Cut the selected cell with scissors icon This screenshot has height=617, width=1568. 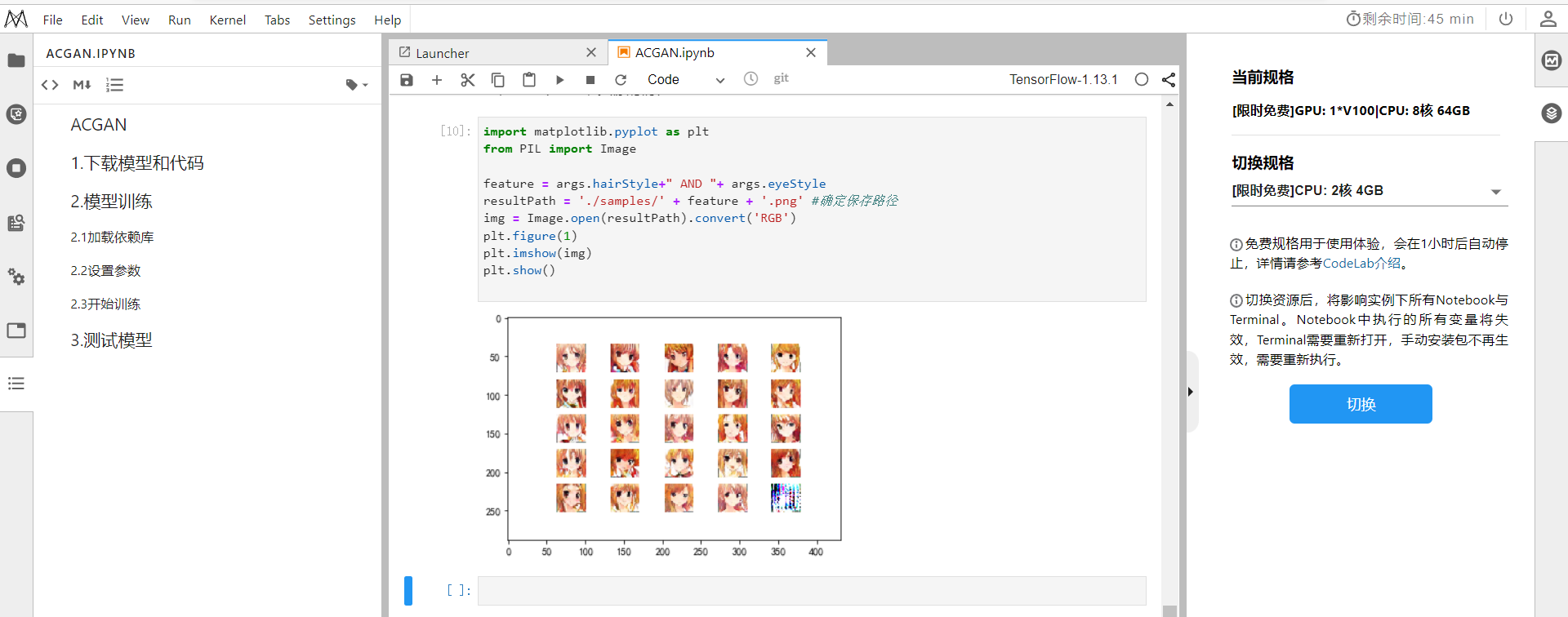pyautogui.click(x=467, y=79)
